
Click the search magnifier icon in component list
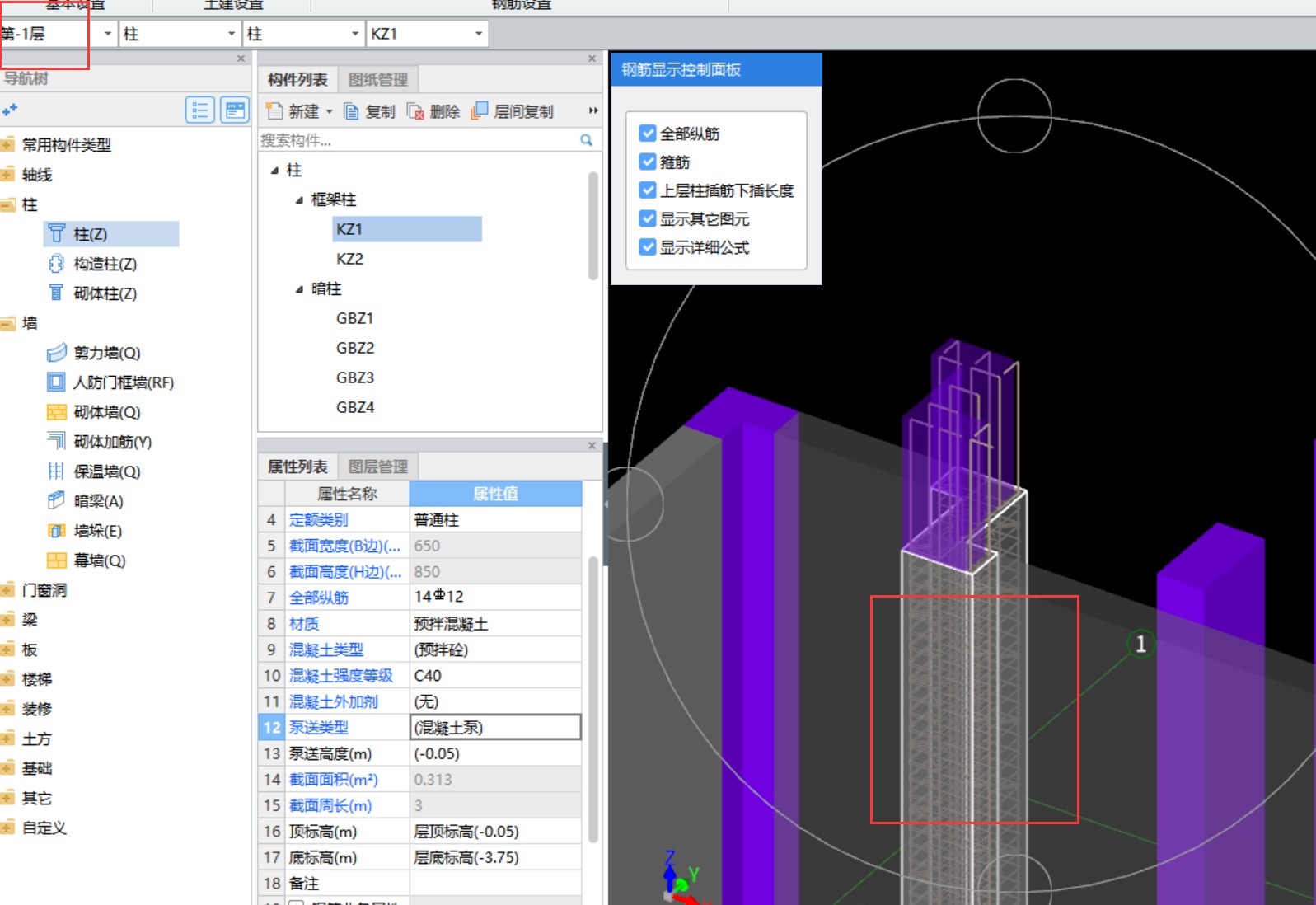point(586,140)
